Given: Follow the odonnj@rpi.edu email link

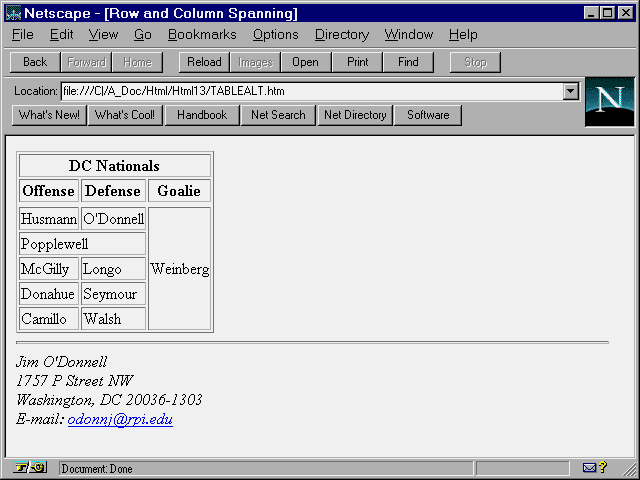Looking at the screenshot, I should click(x=120, y=420).
